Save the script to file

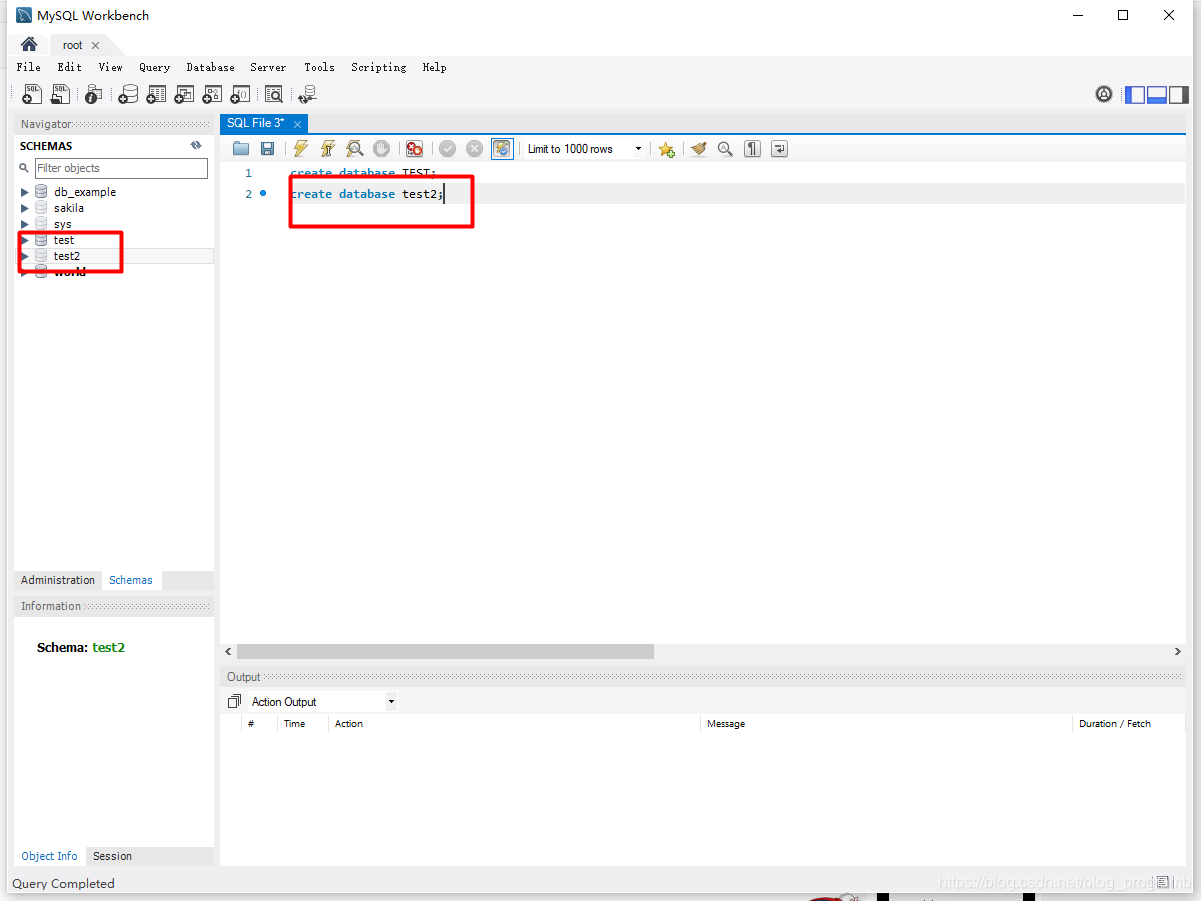pos(267,149)
